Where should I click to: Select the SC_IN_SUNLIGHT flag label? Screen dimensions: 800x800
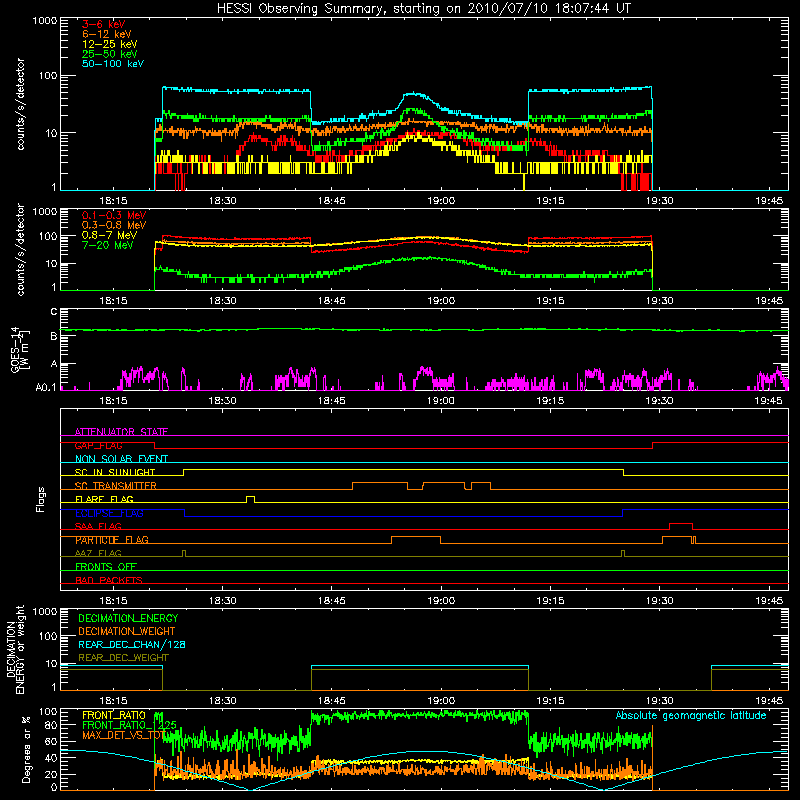click(x=115, y=472)
